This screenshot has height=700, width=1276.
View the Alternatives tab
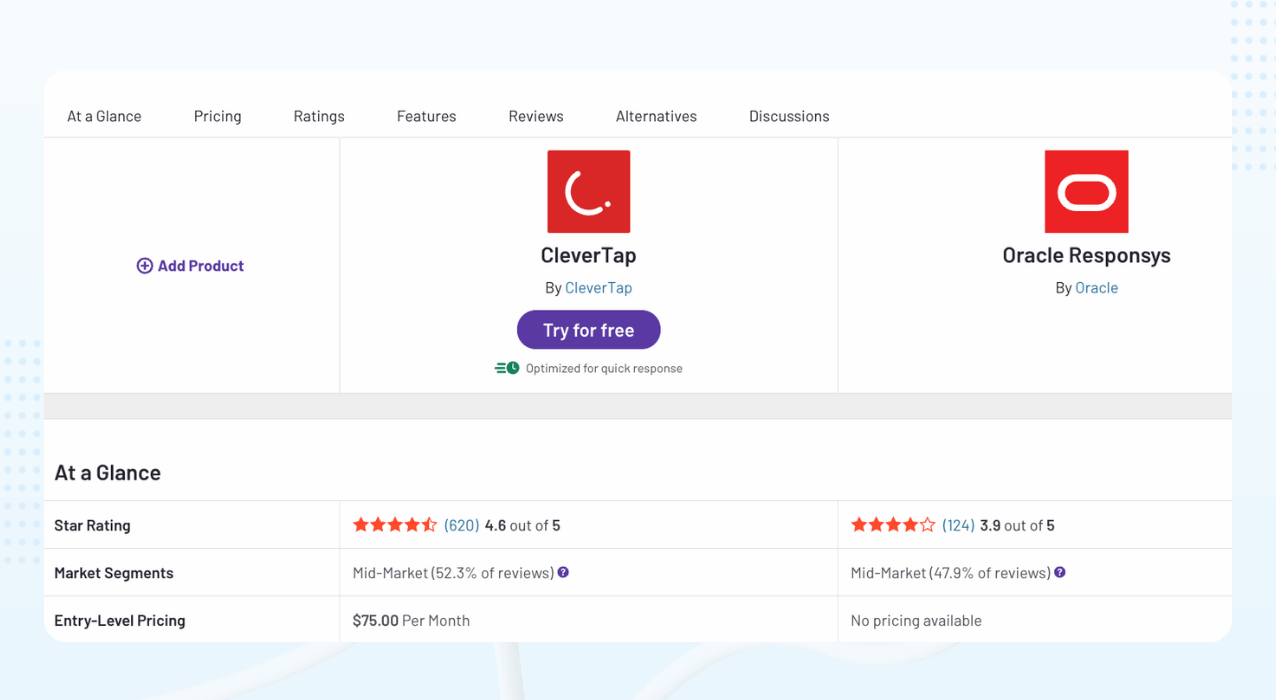click(x=656, y=116)
